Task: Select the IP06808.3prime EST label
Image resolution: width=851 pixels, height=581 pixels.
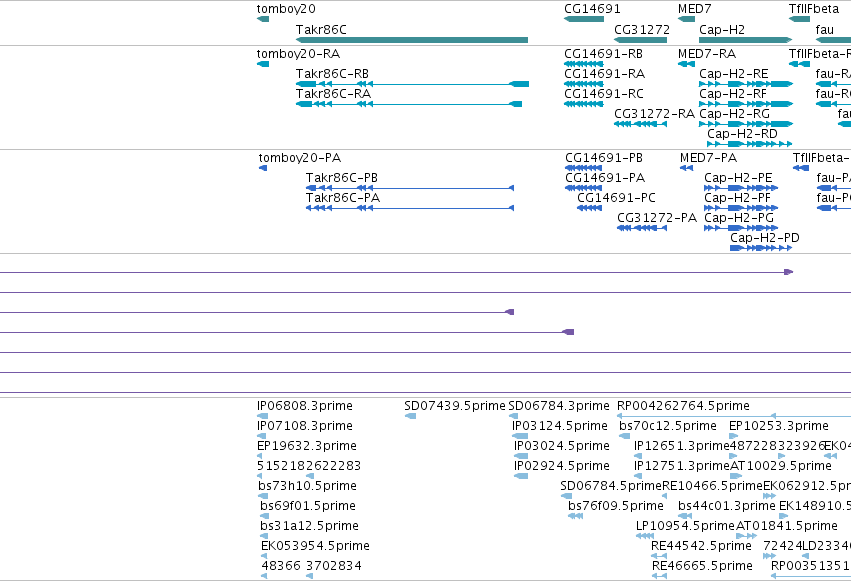Action: click(x=304, y=406)
